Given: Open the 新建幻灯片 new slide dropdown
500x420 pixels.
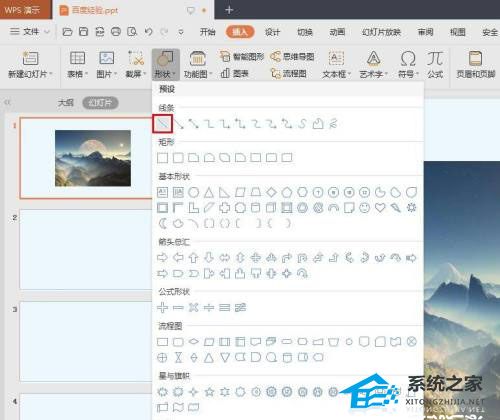Looking at the screenshot, I should click(x=30, y=65).
